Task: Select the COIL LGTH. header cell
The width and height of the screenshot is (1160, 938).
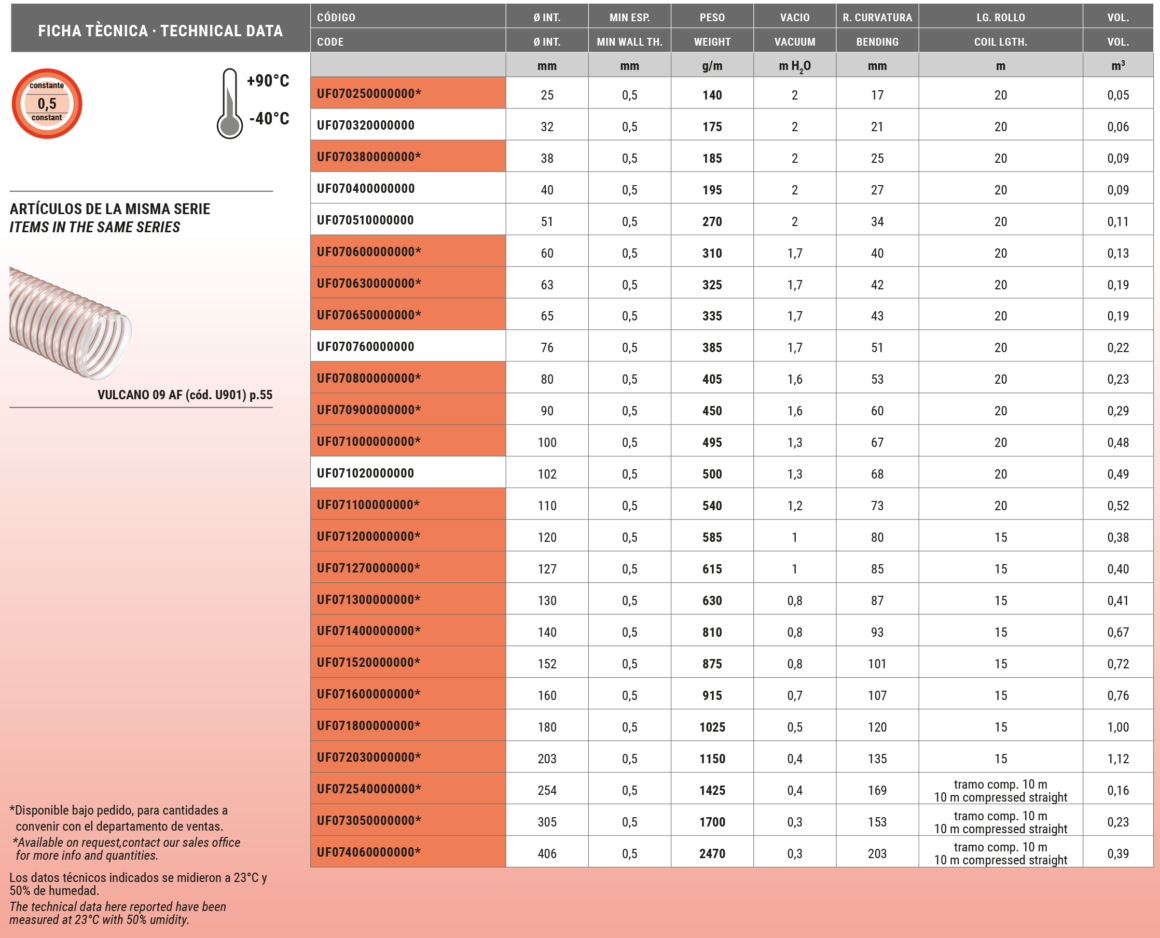Action: [x=1000, y=42]
